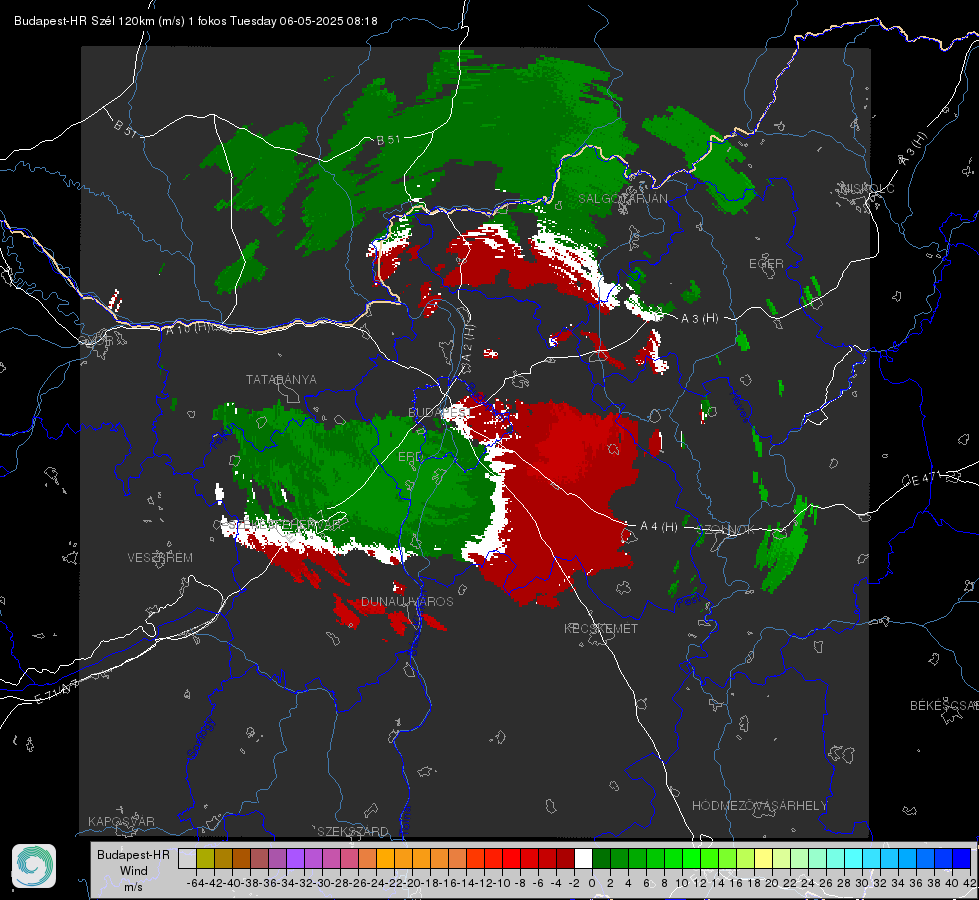This screenshot has height=900, width=979.
Task: Click the swirl logo beside the legend
Action: click(x=34, y=866)
